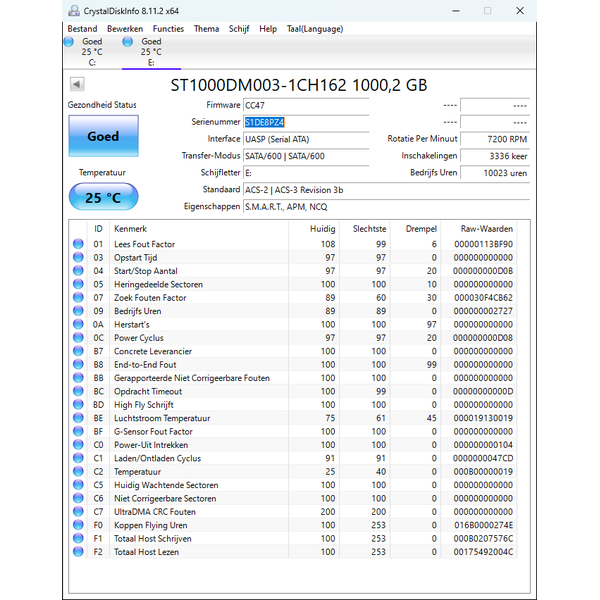Close the CrystalDiskInfo window

click(520, 11)
